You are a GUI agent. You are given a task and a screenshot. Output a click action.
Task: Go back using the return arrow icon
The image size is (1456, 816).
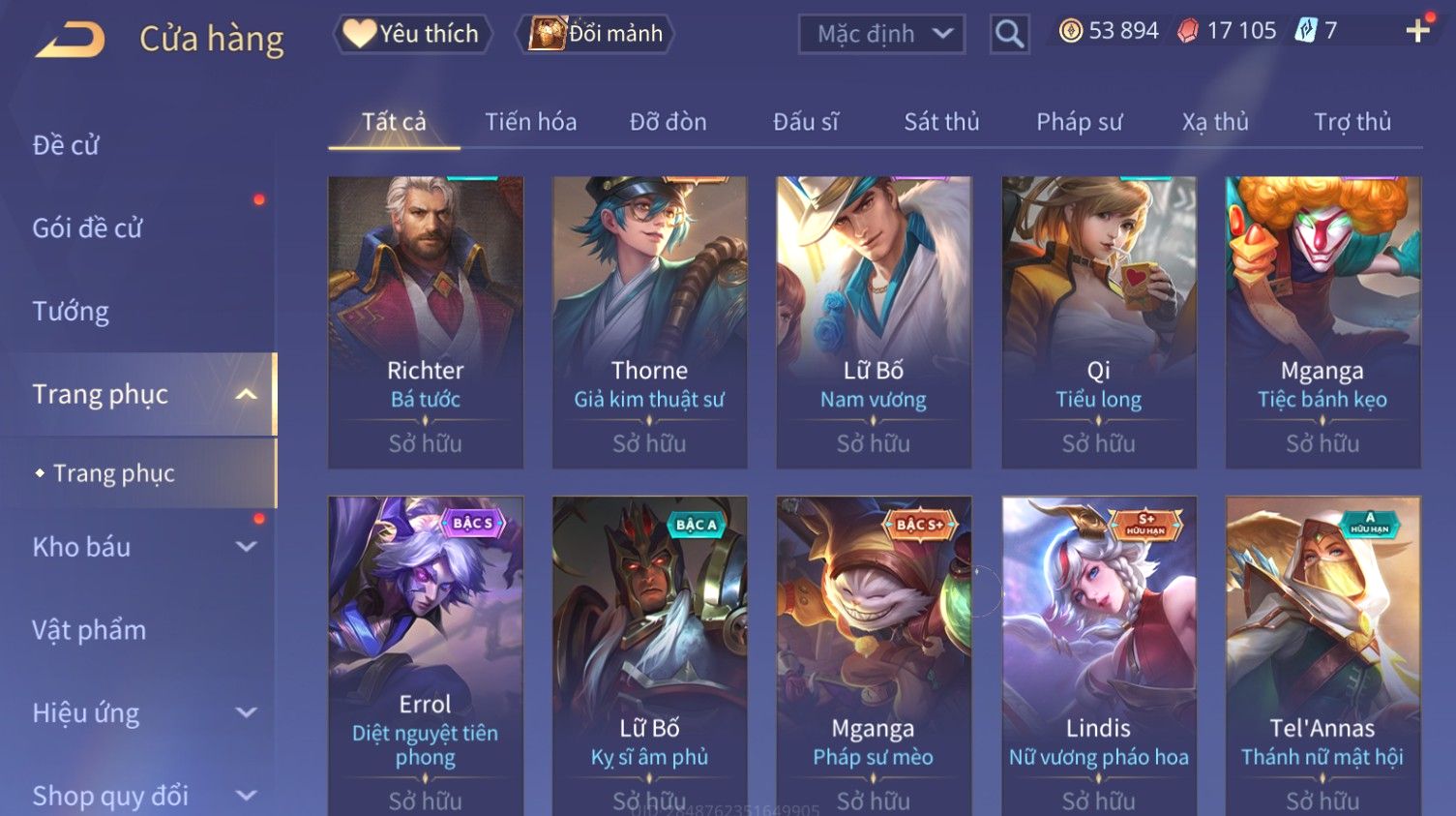(71, 39)
